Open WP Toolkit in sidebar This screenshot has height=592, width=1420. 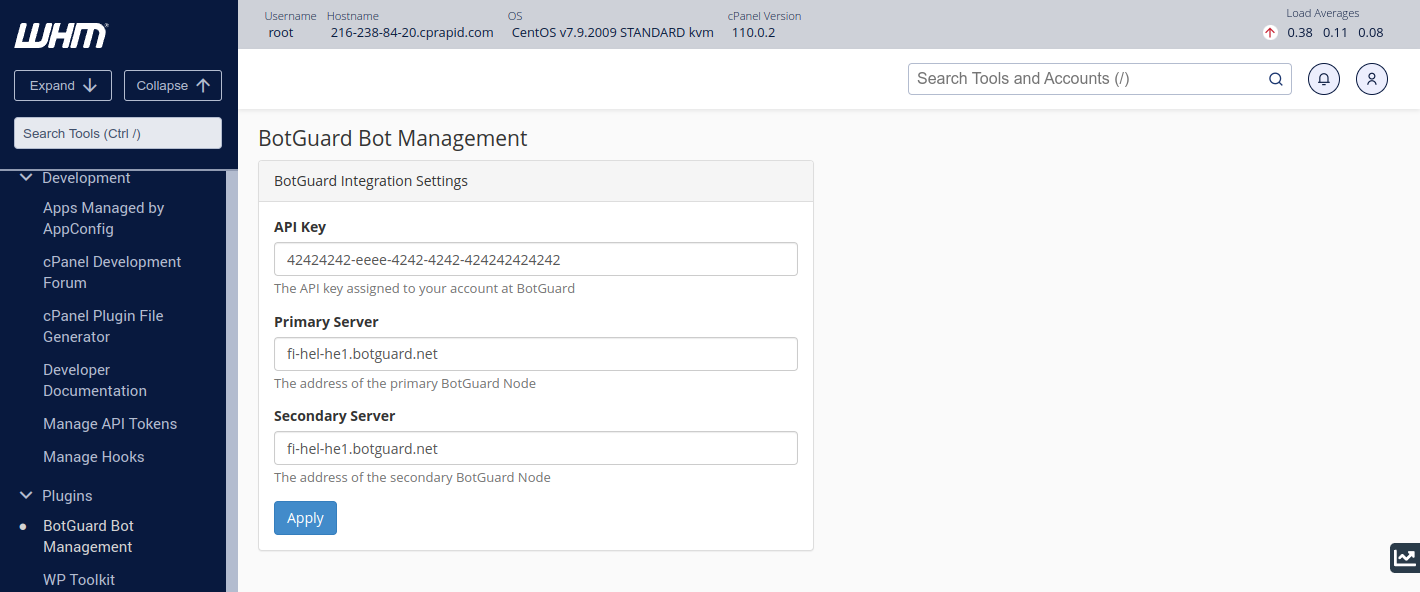79,580
